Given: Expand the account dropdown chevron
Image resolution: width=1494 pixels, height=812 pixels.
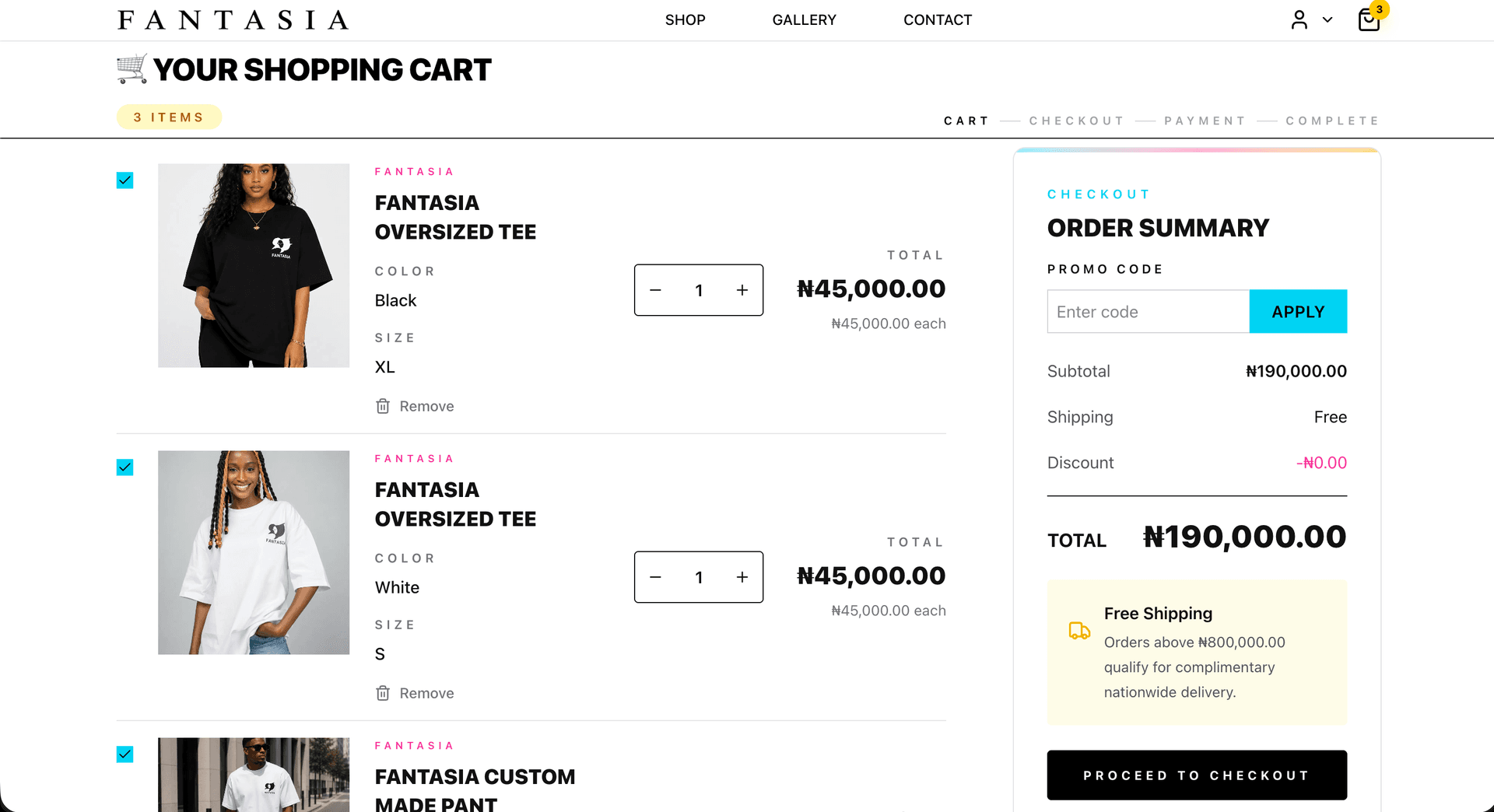Looking at the screenshot, I should [1327, 20].
